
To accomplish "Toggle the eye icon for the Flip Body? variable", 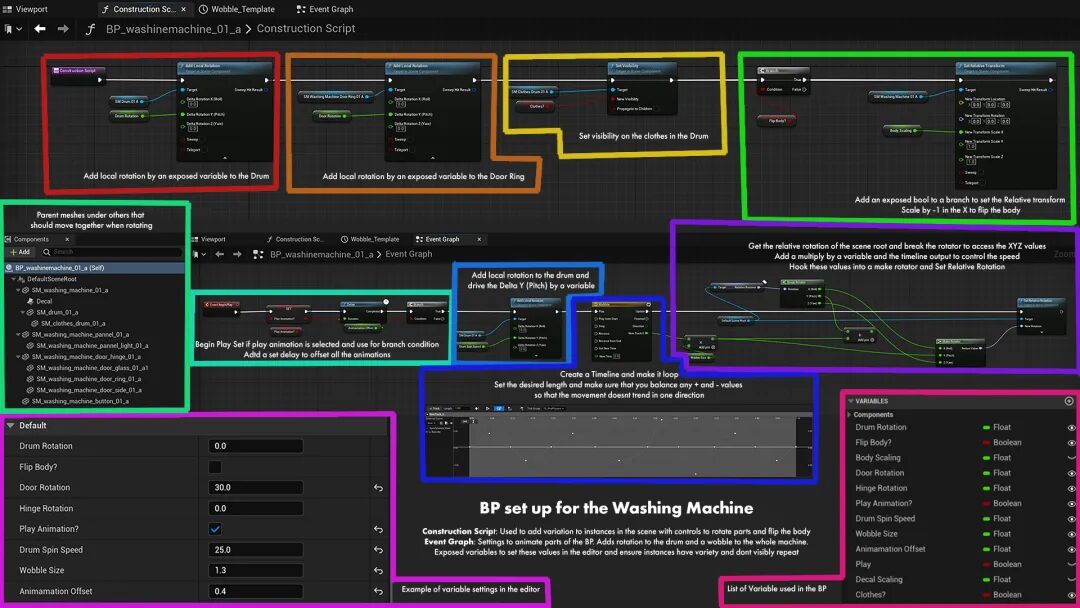I will tap(1071, 443).
